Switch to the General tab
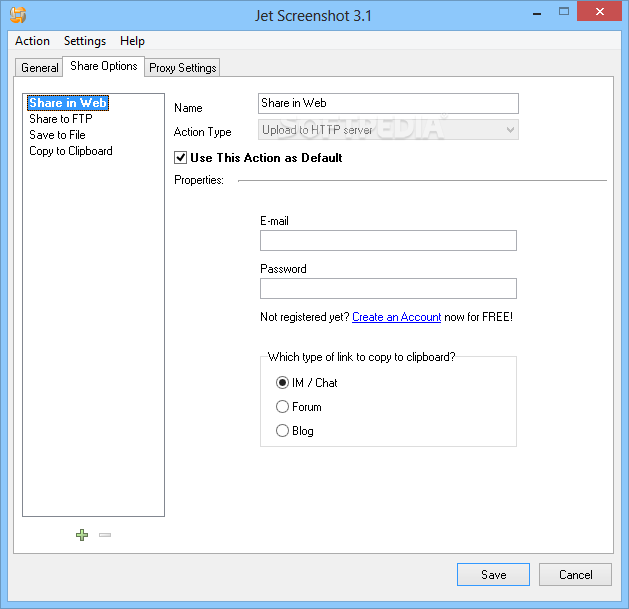Image resolution: width=629 pixels, height=609 pixels. pos(39,68)
